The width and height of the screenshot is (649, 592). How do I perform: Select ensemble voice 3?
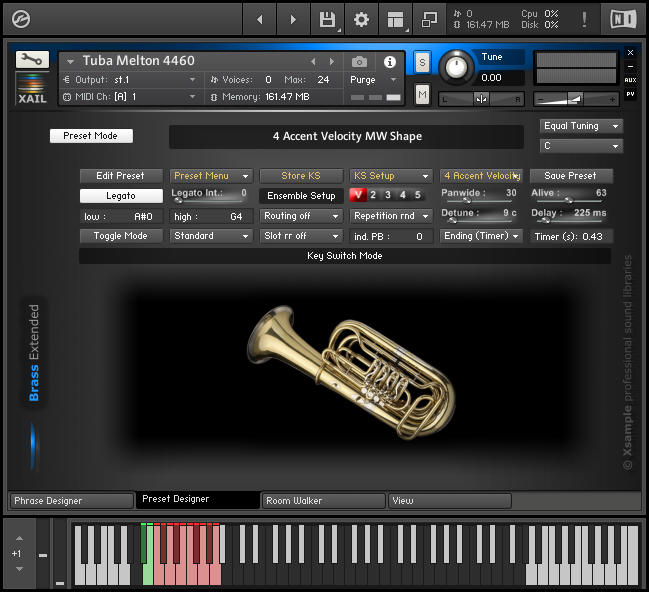pyautogui.click(x=388, y=195)
